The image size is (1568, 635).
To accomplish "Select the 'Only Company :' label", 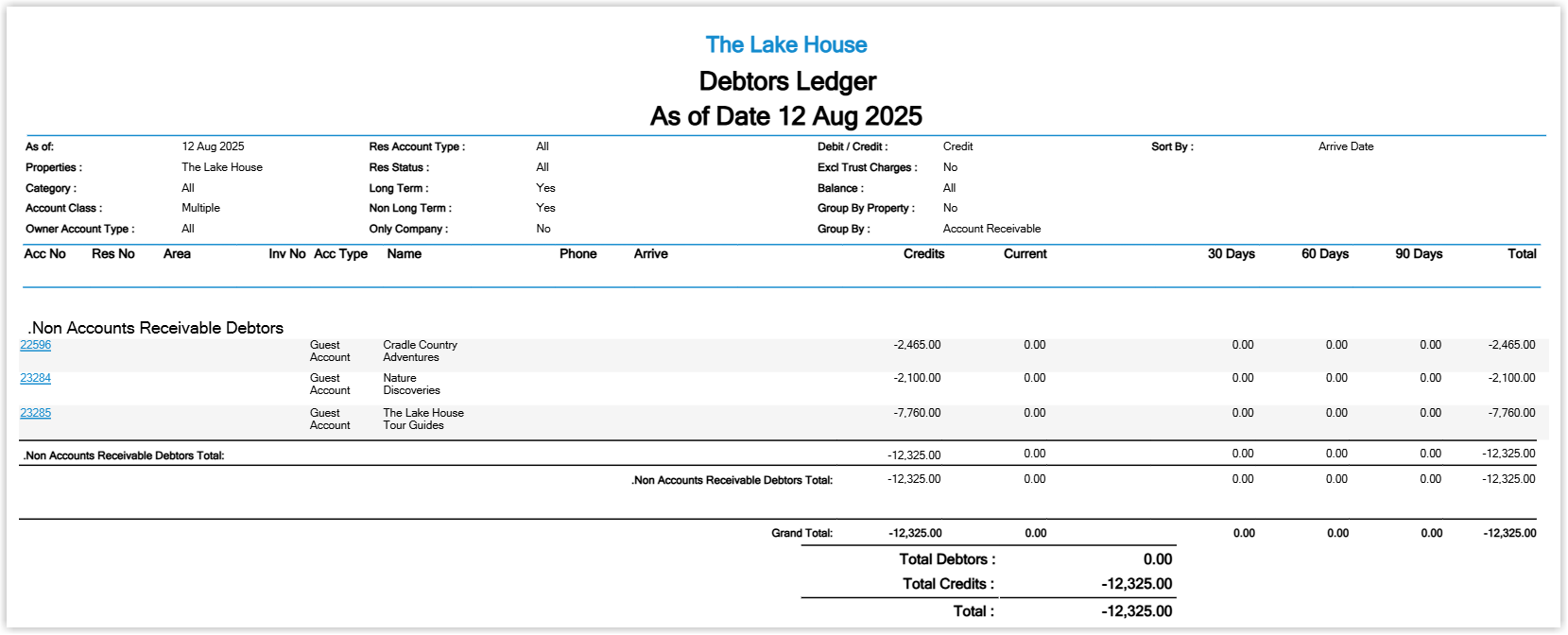I will 408,229.
